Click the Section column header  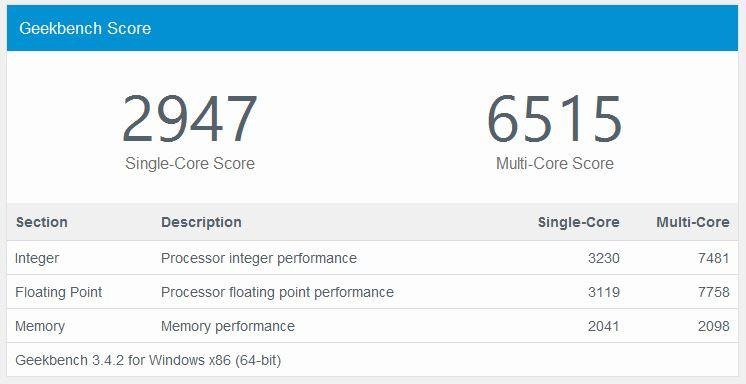click(42, 222)
